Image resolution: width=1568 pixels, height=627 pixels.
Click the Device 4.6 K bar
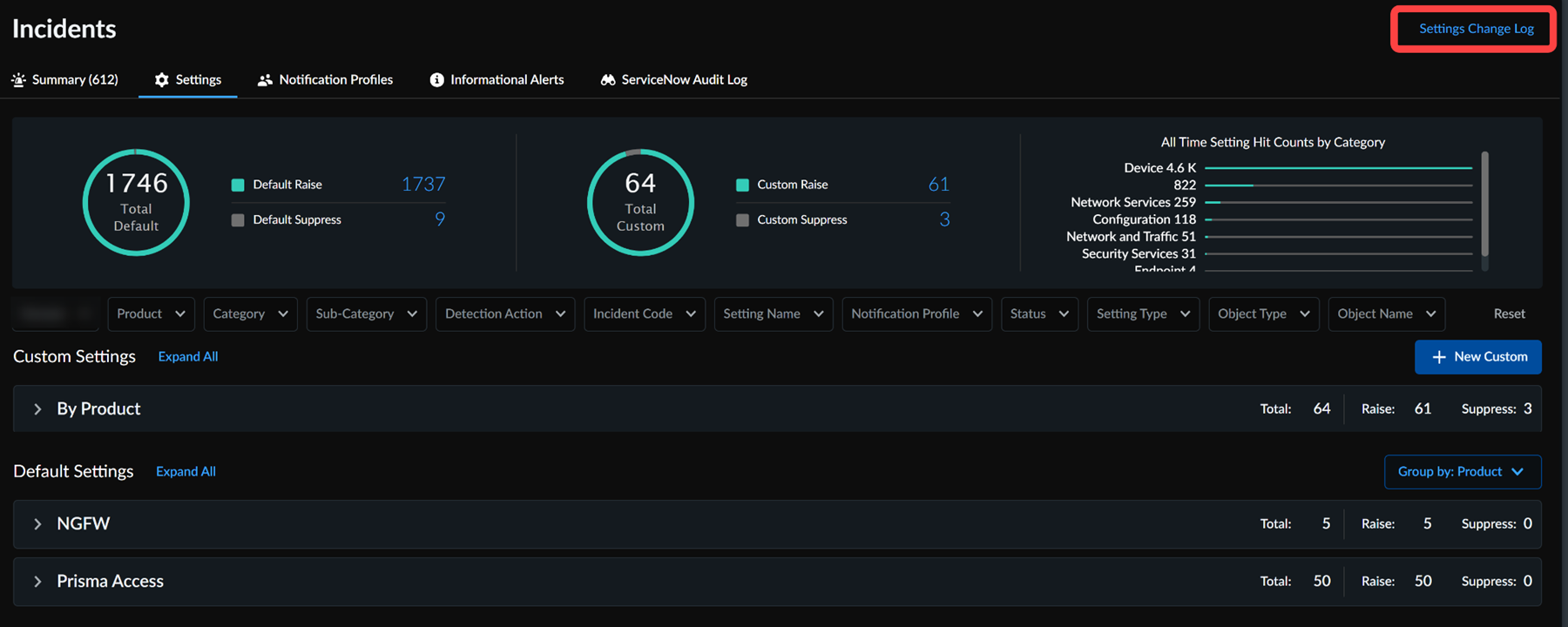point(1338,167)
